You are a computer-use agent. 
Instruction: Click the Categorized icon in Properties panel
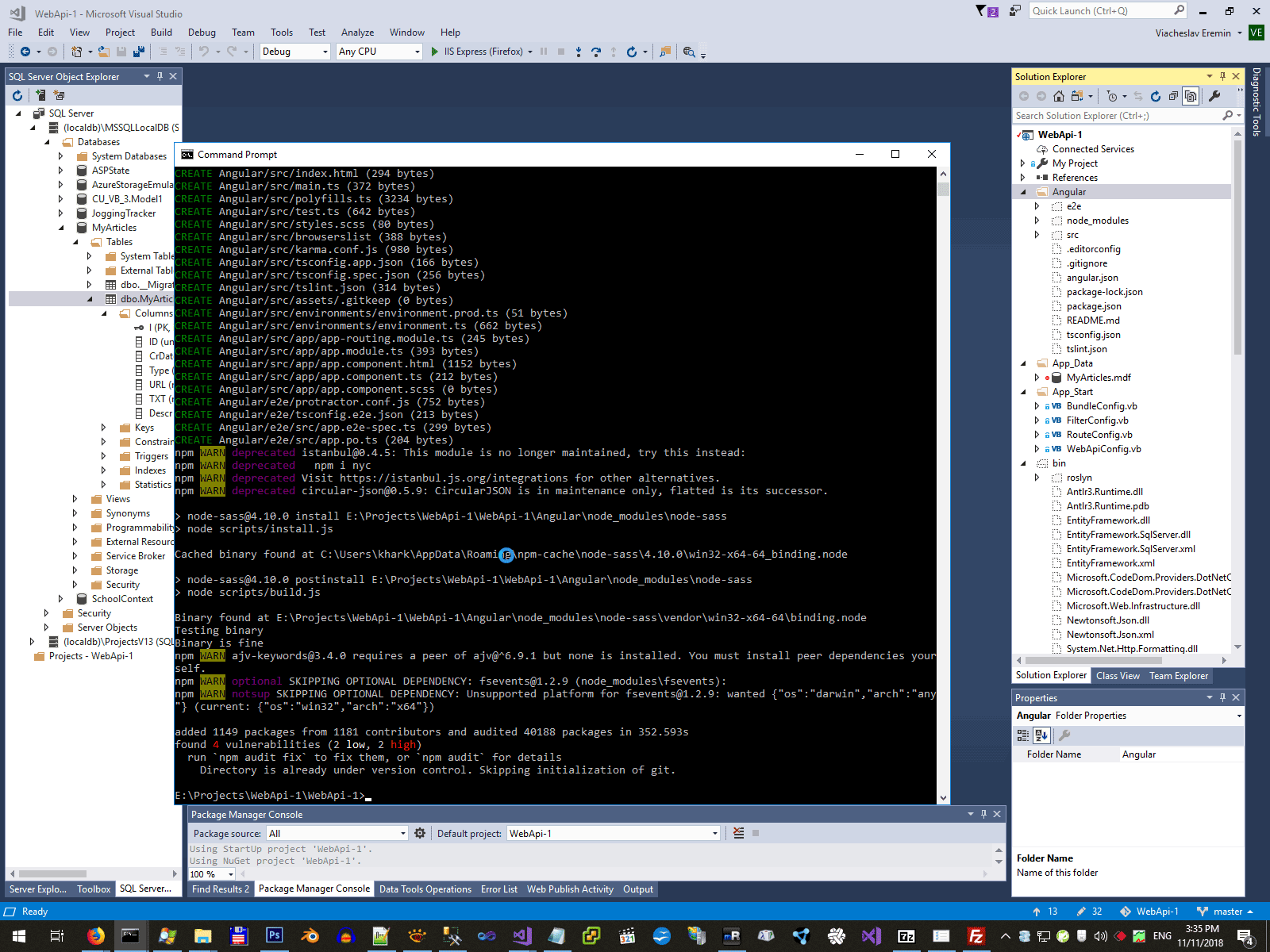(1023, 735)
